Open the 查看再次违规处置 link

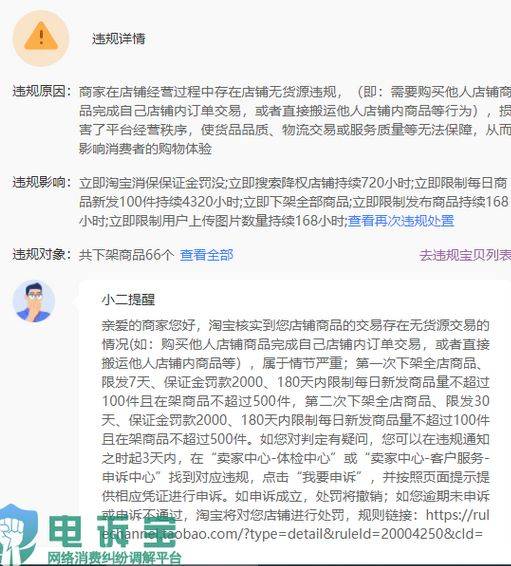pos(401,221)
